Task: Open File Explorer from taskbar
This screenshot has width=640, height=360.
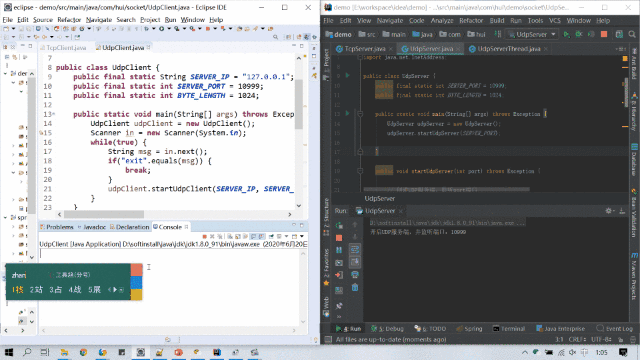Action: coord(64,352)
